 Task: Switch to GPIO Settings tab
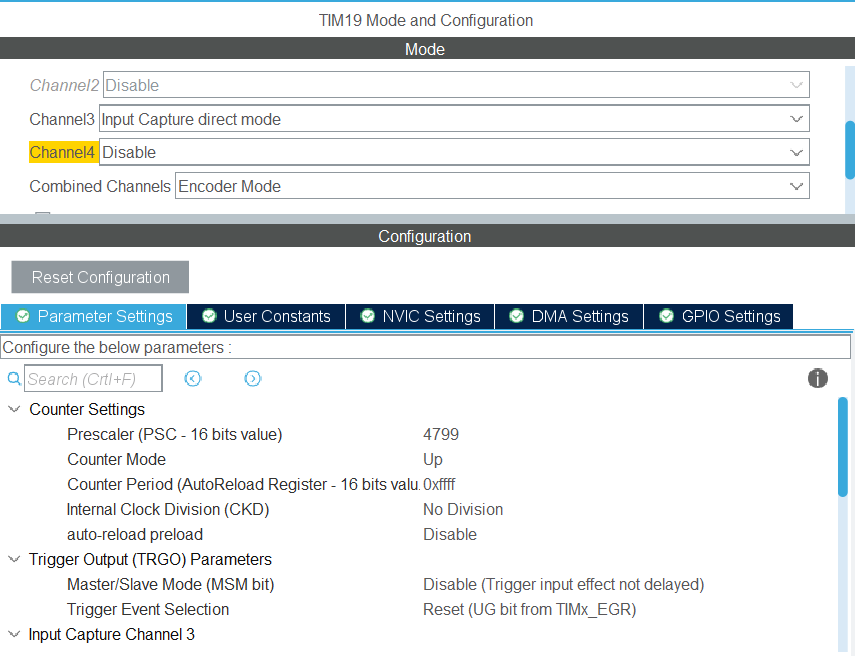coord(718,316)
